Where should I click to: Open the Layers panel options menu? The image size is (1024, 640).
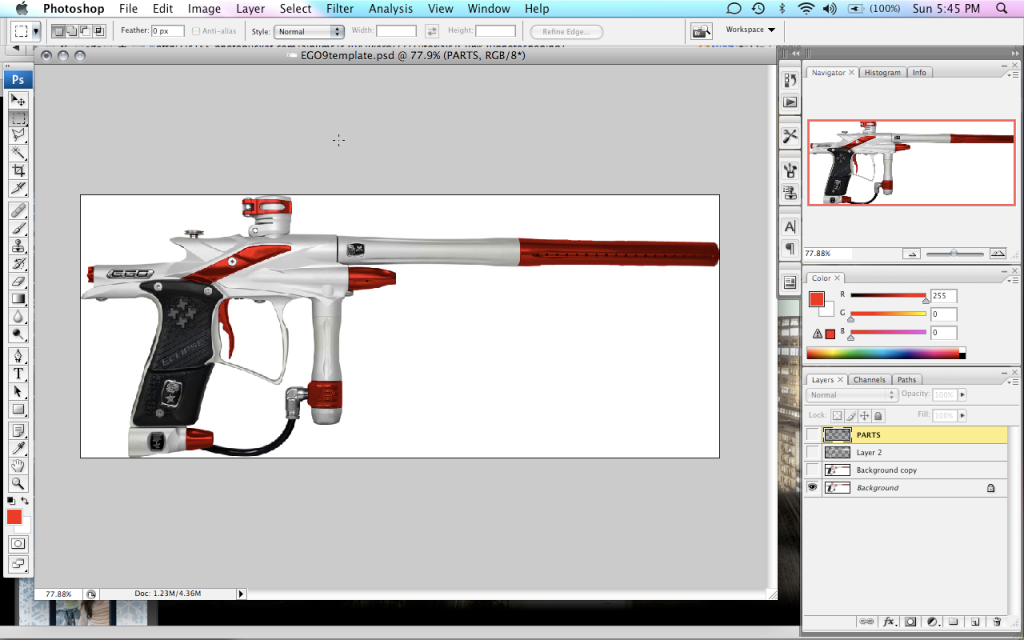[x=1014, y=381]
